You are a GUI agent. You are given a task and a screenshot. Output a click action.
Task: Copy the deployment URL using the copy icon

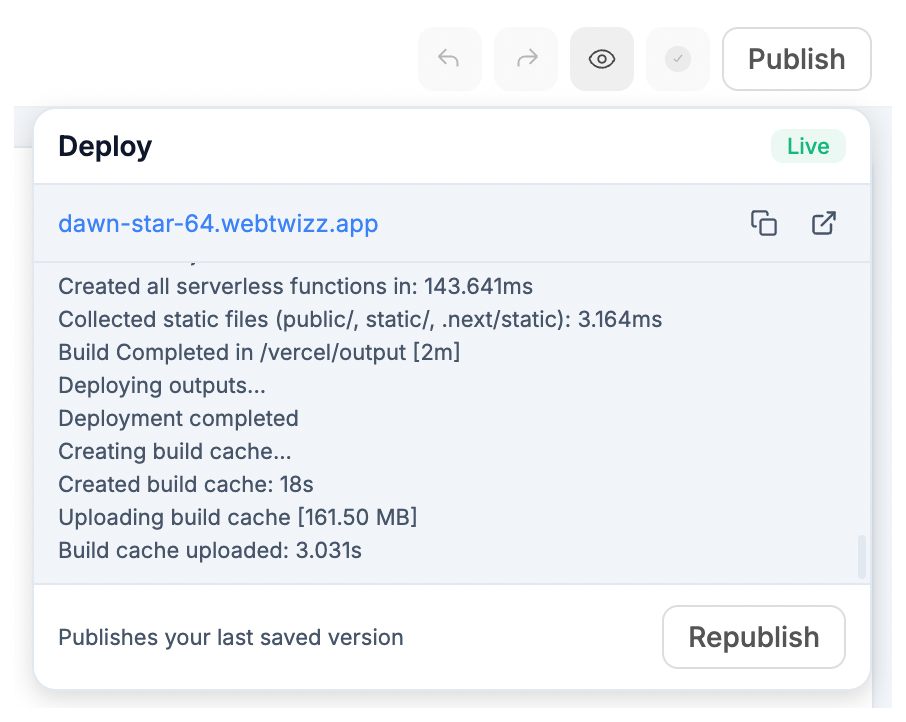(x=763, y=223)
